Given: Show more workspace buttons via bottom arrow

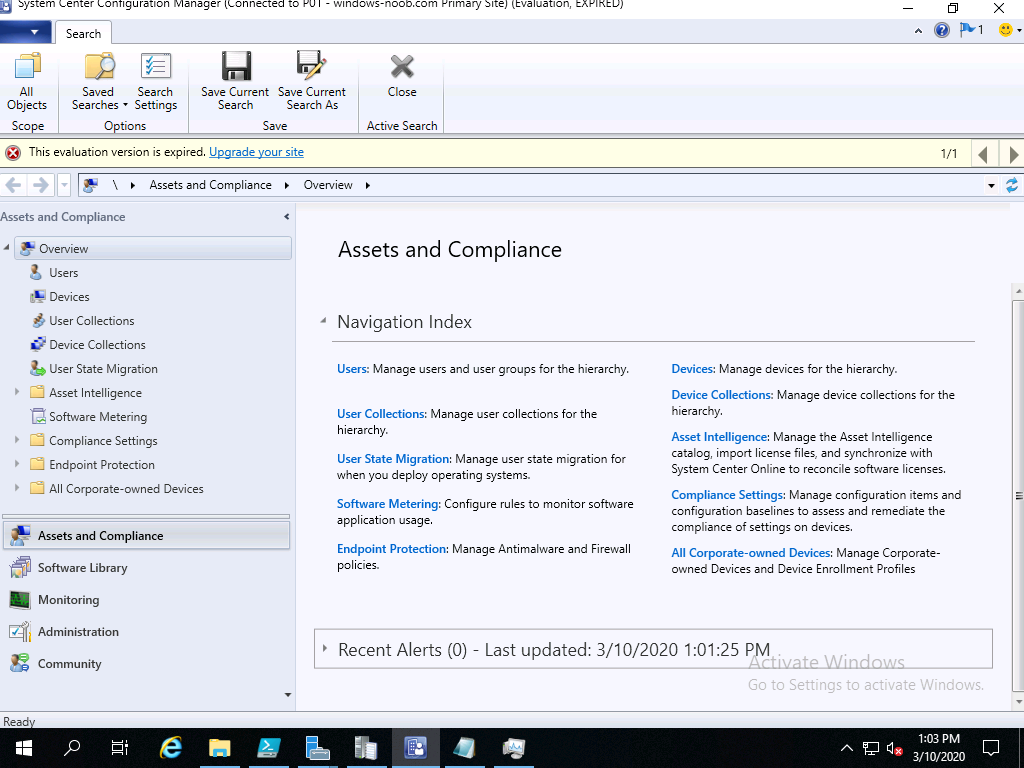Looking at the screenshot, I should point(287,696).
